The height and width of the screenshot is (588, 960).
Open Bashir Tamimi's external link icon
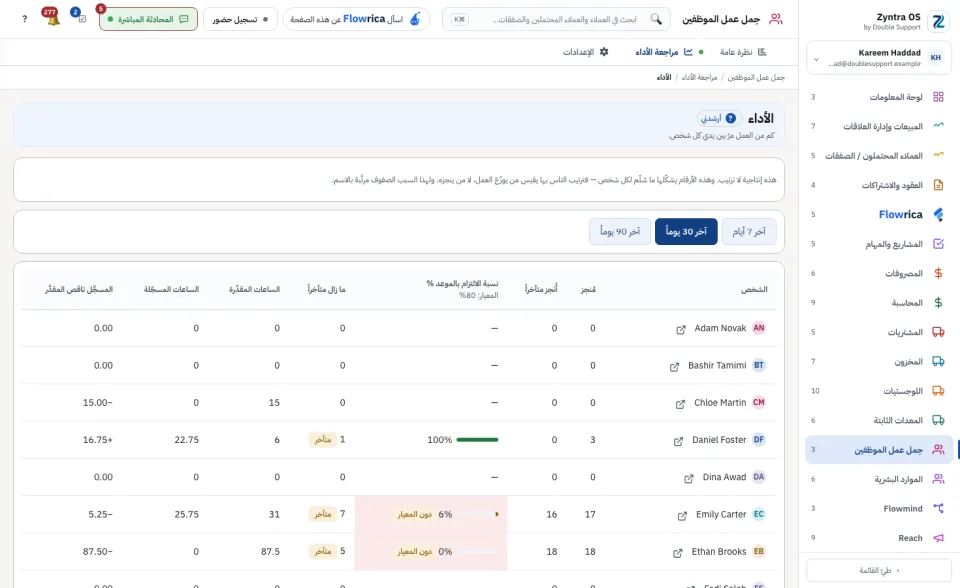click(x=674, y=367)
